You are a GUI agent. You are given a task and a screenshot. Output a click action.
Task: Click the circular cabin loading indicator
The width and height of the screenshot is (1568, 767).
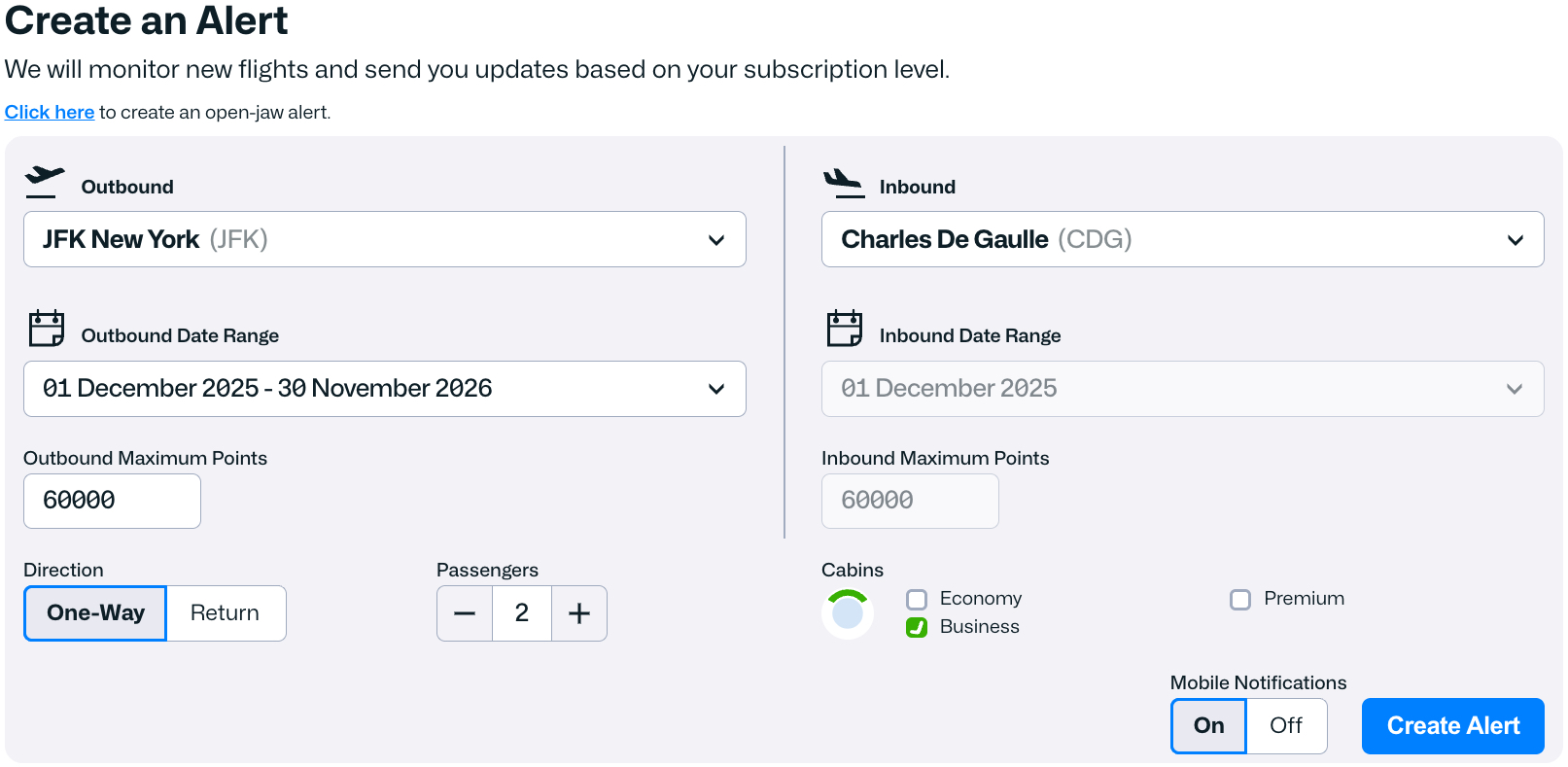tap(848, 612)
